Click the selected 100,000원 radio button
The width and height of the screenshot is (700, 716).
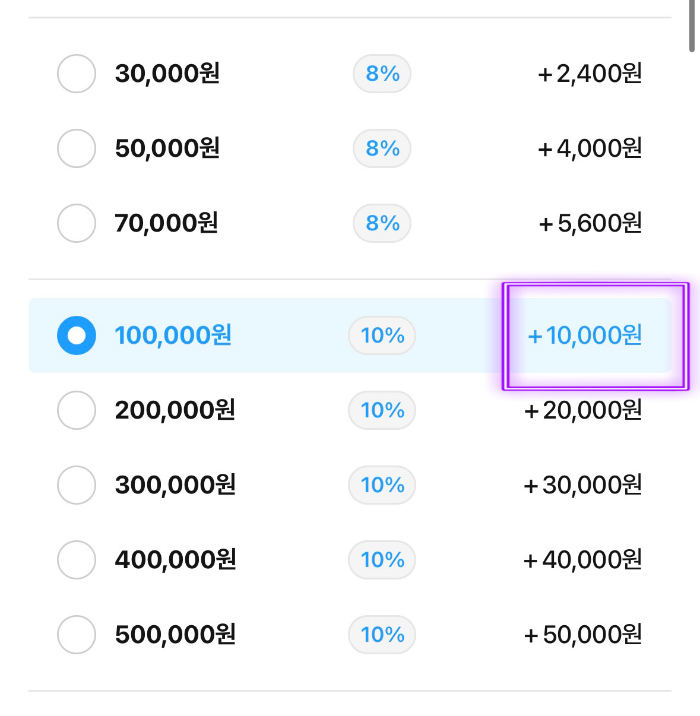[x=76, y=336]
